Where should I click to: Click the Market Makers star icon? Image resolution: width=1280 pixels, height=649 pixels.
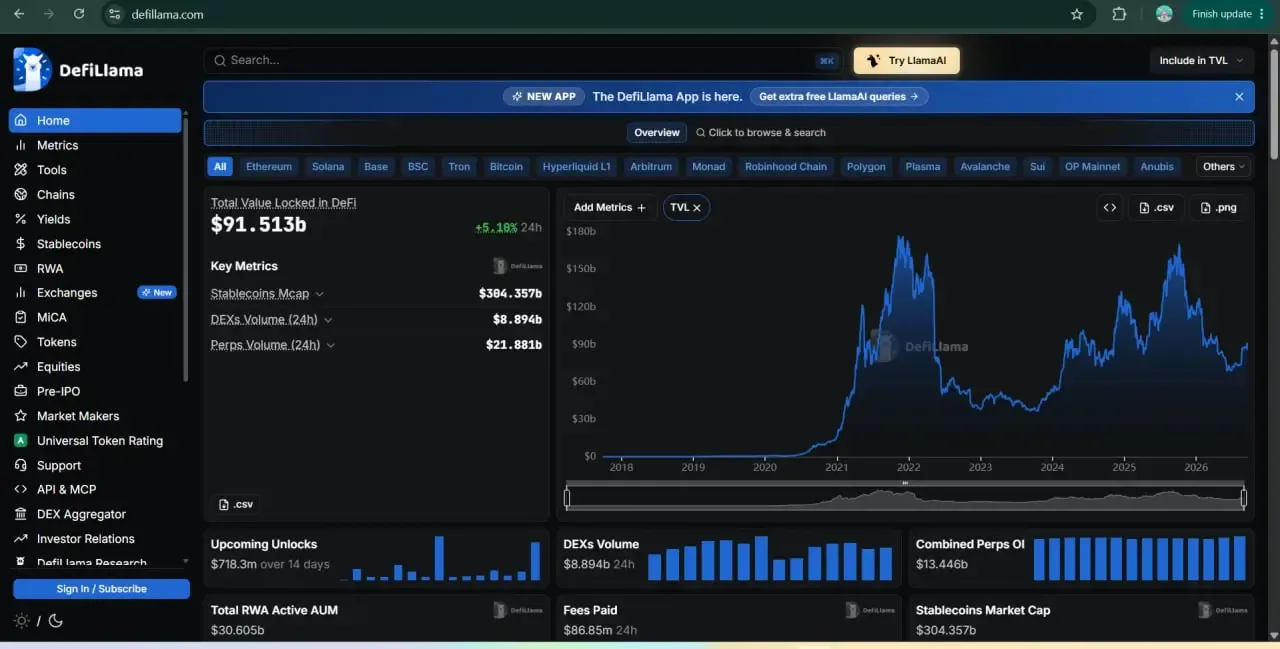[20, 416]
